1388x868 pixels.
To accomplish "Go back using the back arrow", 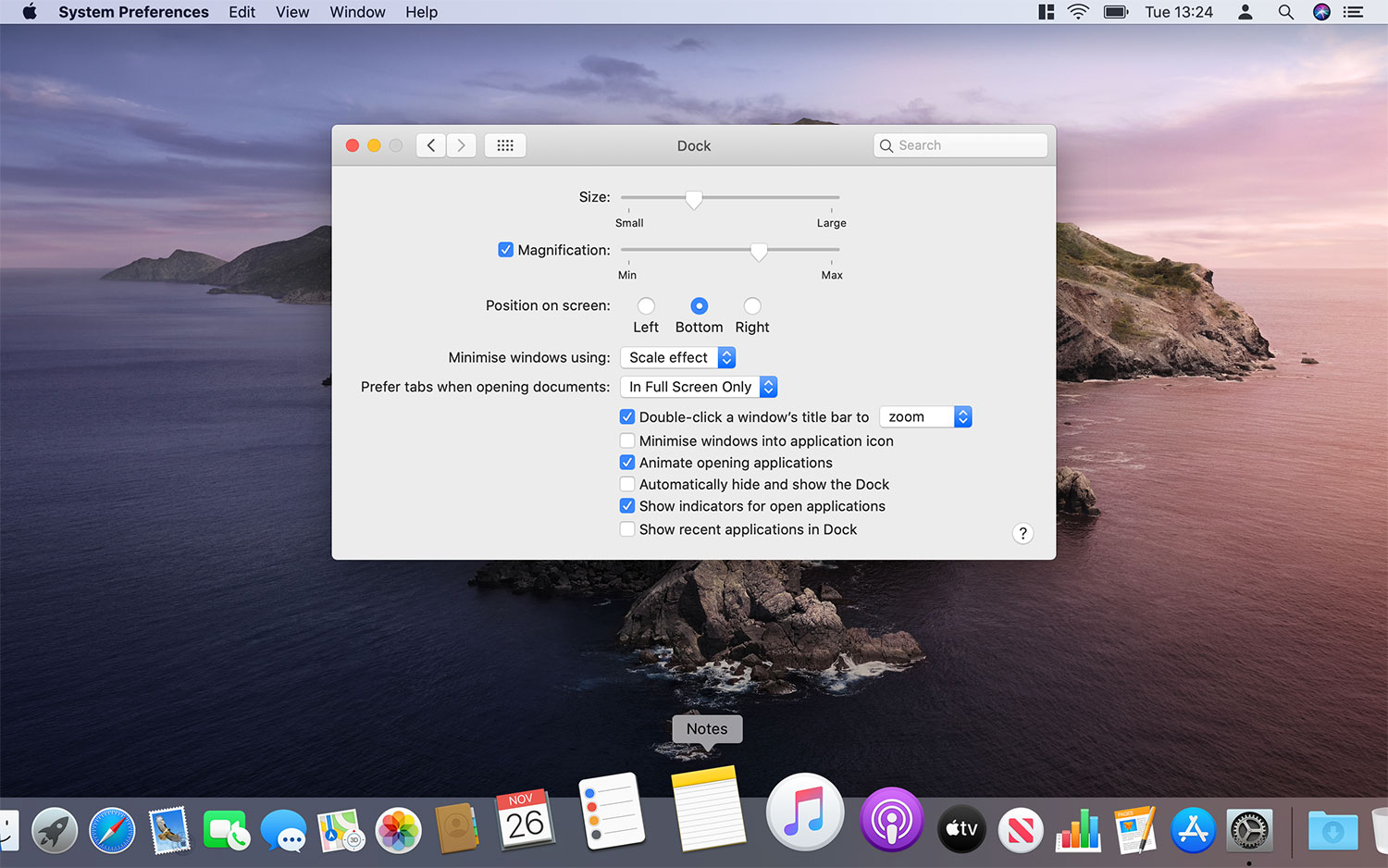I will pos(431,145).
